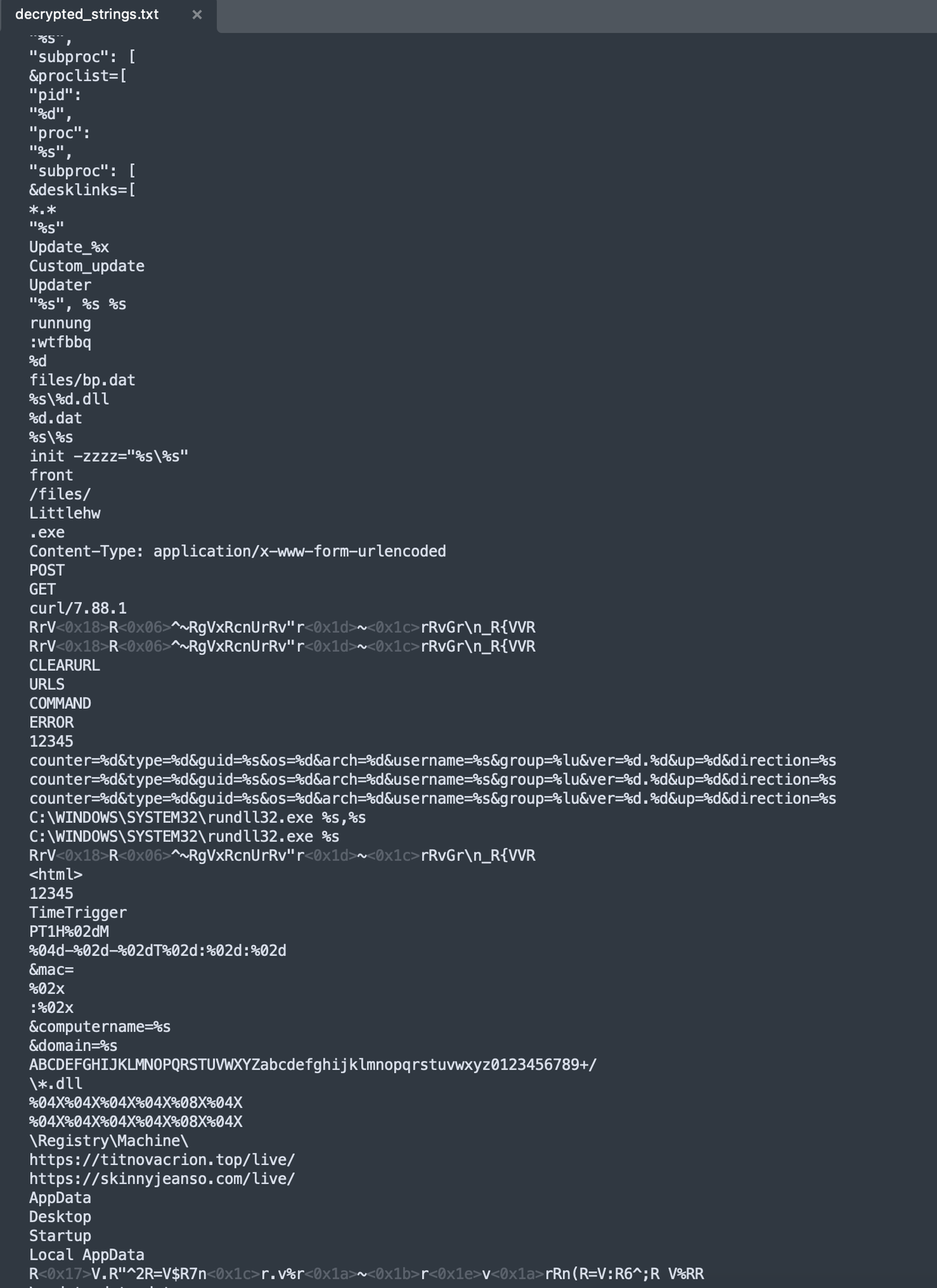Viewport: 937px width, 1288px height.
Task: Click the https://skinnyjeanso.com/live/ URL
Action: click(x=161, y=1179)
